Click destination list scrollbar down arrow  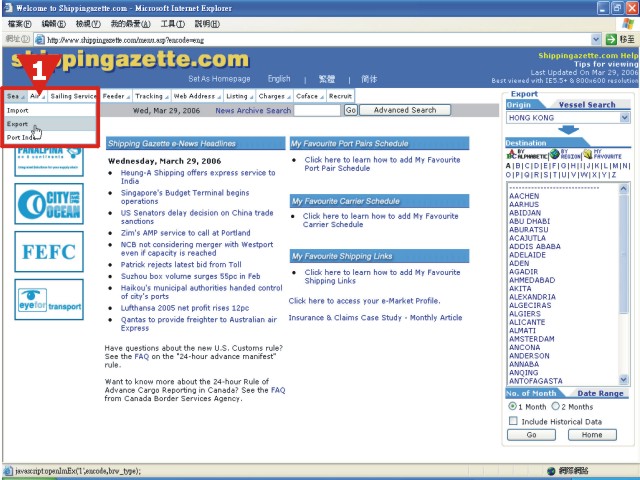(623, 379)
